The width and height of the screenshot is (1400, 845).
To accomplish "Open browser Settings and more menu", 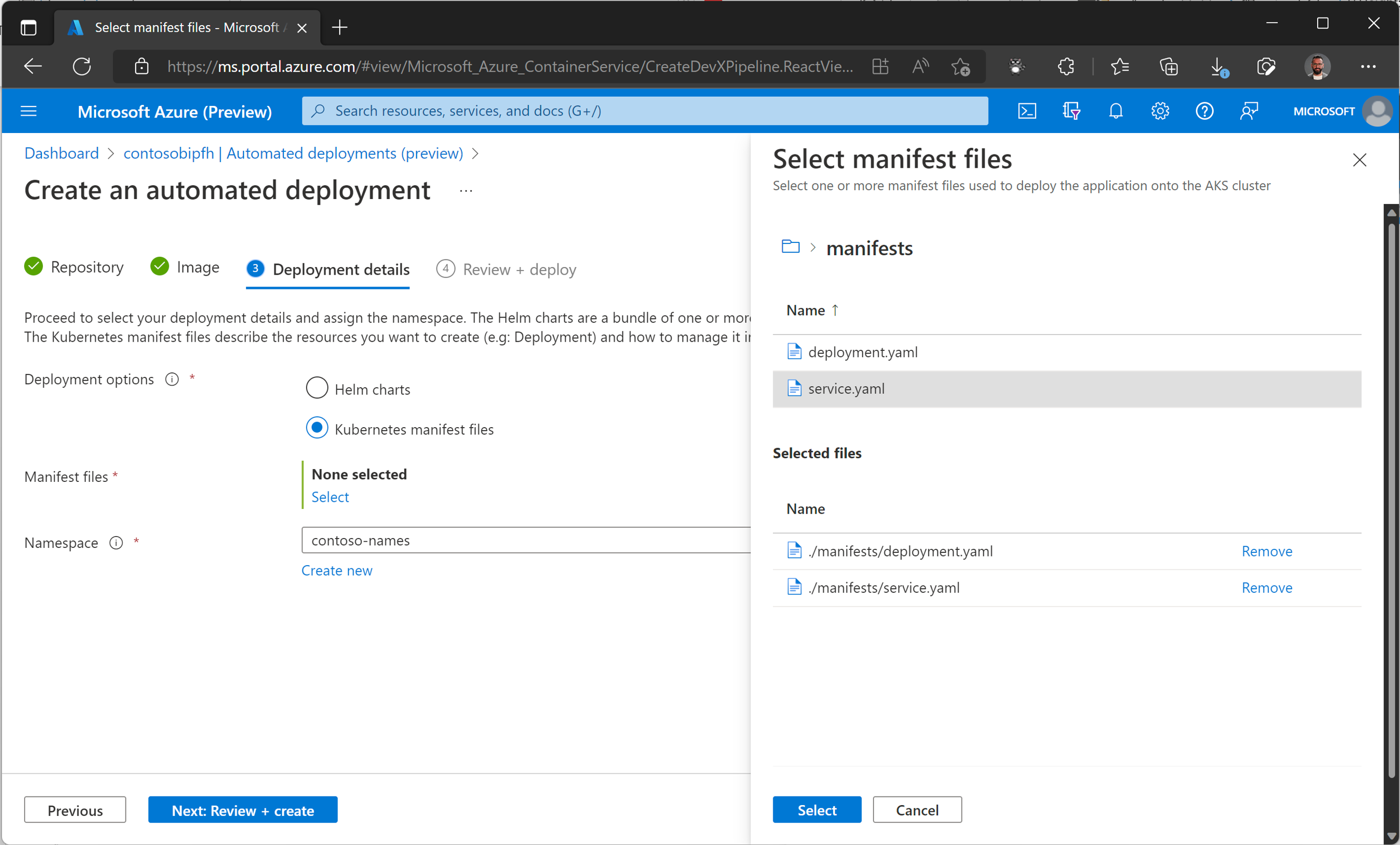I will pos(1368,66).
